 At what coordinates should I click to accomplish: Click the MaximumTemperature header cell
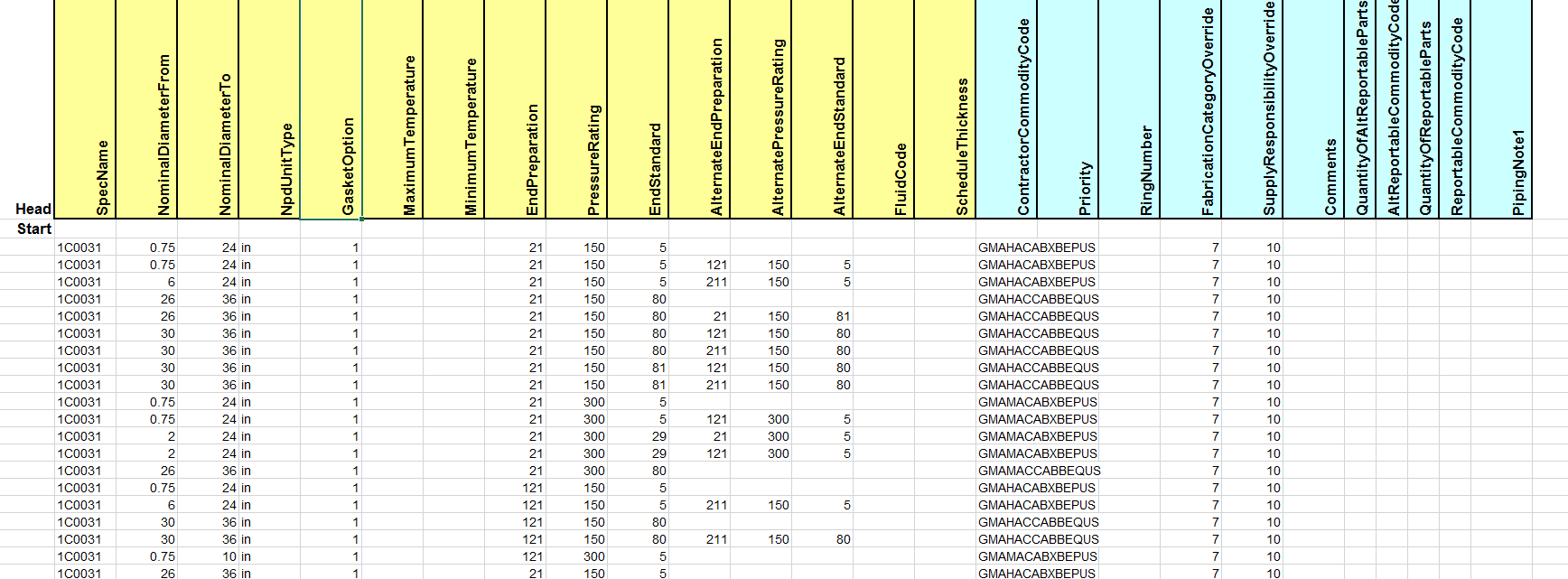(392, 108)
